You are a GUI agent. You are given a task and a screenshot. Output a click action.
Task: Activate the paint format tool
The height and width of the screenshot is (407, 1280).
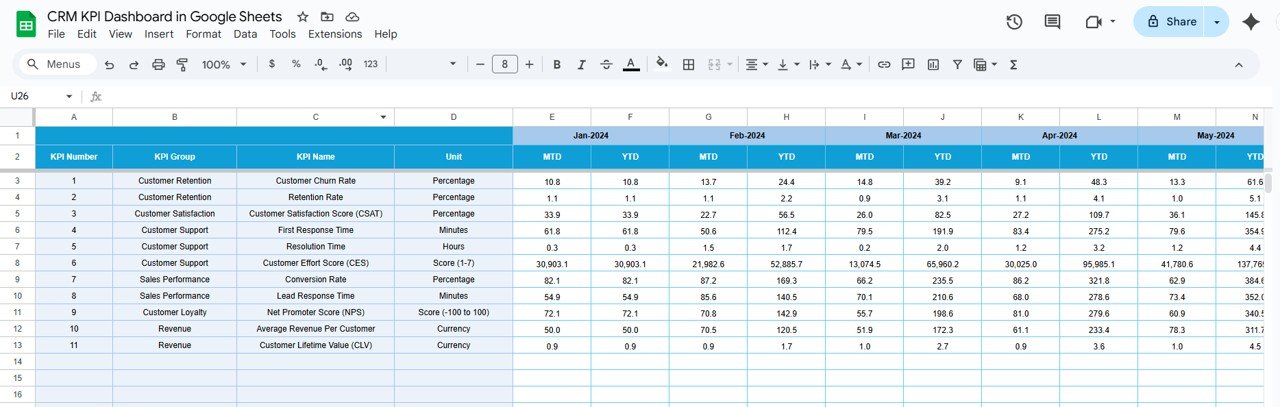182,64
